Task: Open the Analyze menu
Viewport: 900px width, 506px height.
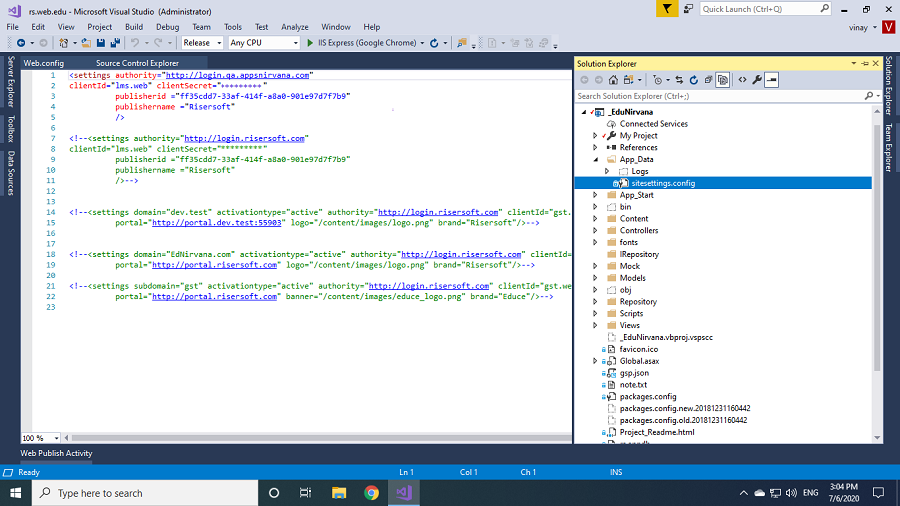Action: (x=294, y=27)
